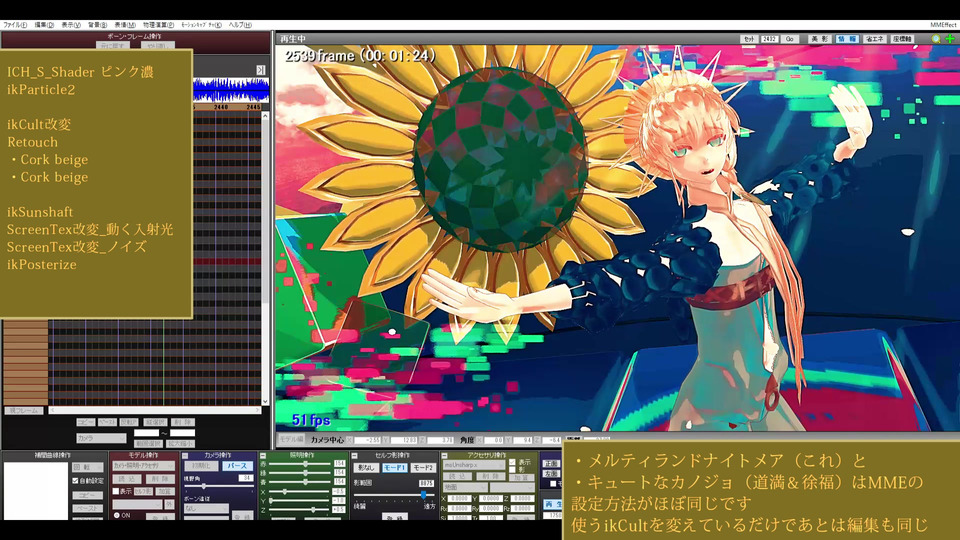Toggle the 情報 display button
The width and height of the screenshot is (960, 540).
click(847, 39)
